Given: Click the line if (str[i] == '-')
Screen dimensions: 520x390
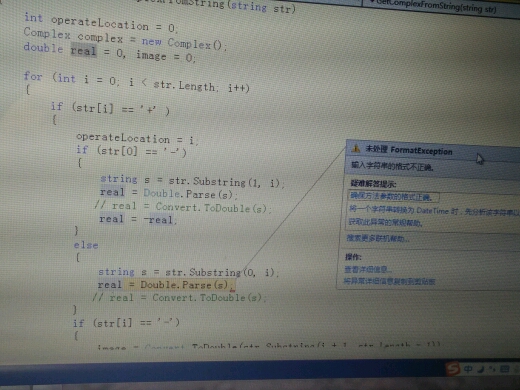Looking at the screenshot, I should 126,323.
